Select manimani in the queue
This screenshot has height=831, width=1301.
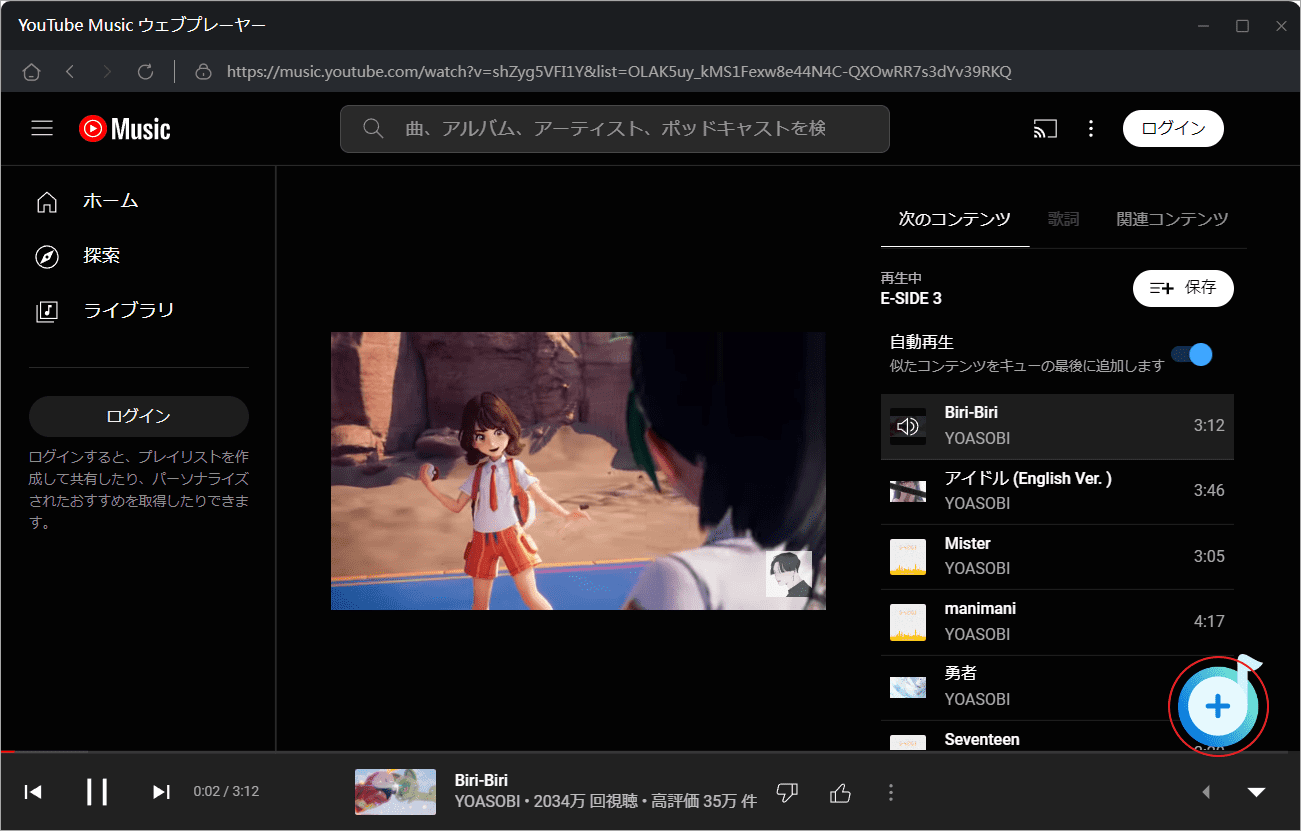coord(1057,621)
